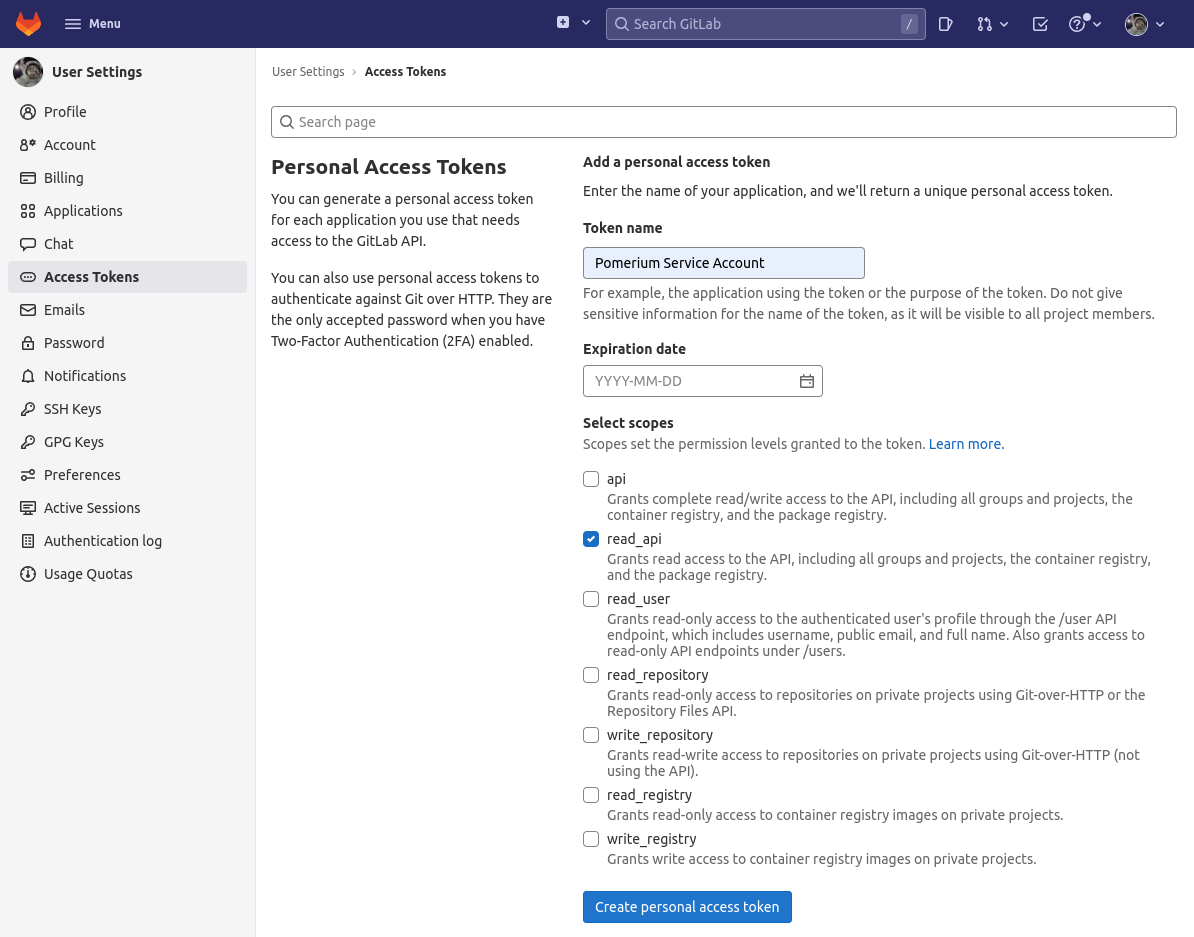Screen dimensions: 1194x937
Task: Click the Create personal access token button
Action: [x=687, y=907]
